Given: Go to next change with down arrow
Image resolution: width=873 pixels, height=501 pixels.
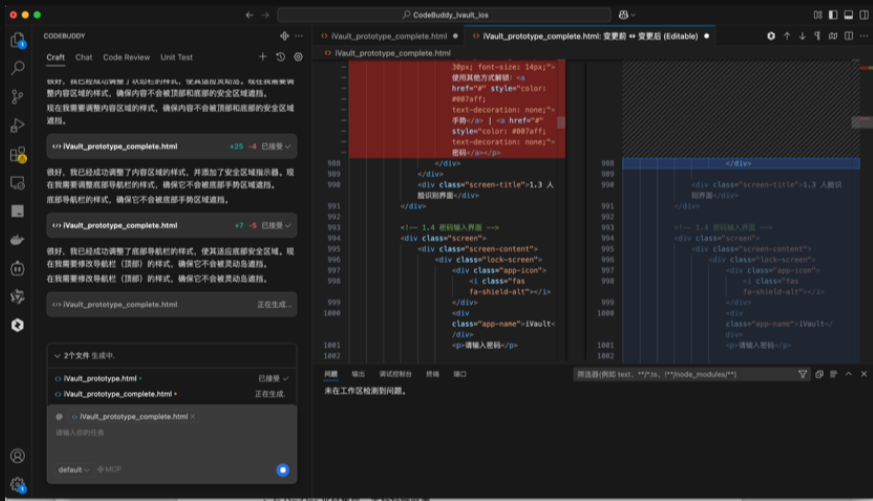Looking at the screenshot, I should click(x=804, y=35).
